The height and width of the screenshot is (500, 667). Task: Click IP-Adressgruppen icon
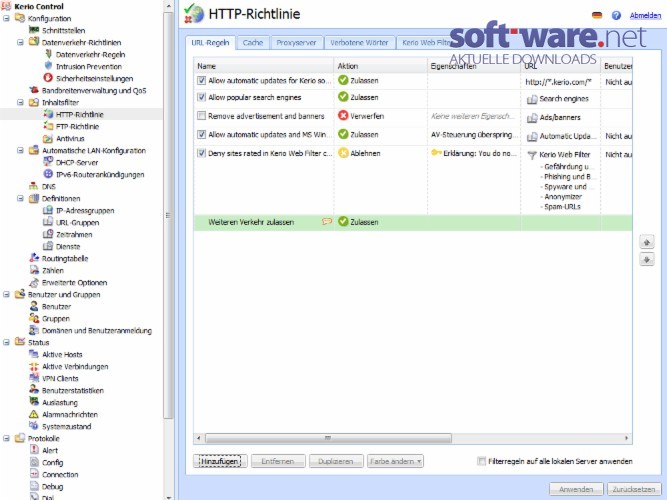48,210
